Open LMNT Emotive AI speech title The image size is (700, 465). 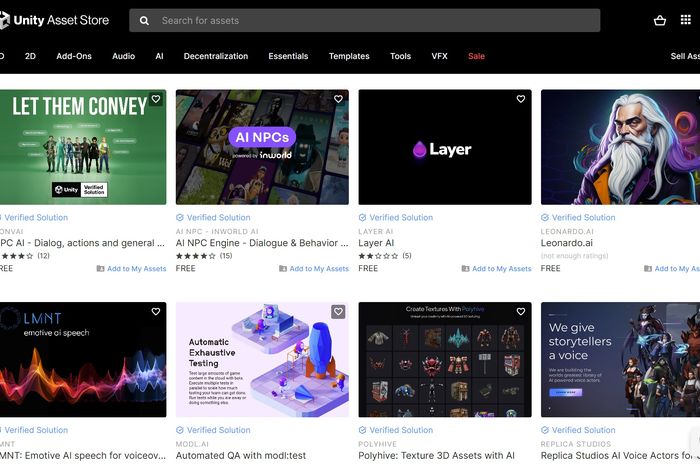(x=83, y=456)
